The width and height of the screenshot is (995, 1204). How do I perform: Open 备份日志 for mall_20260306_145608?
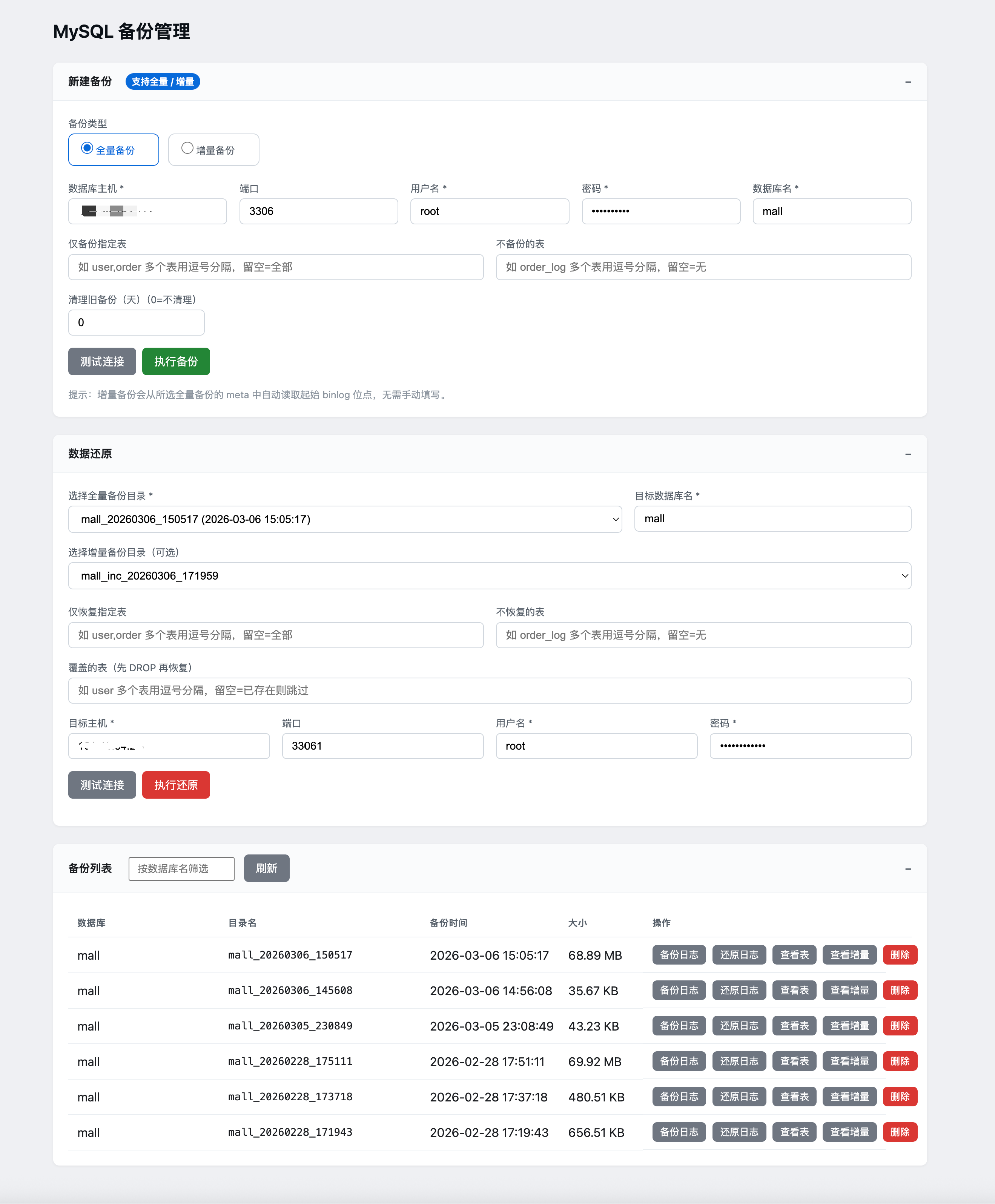[x=679, y=990]
